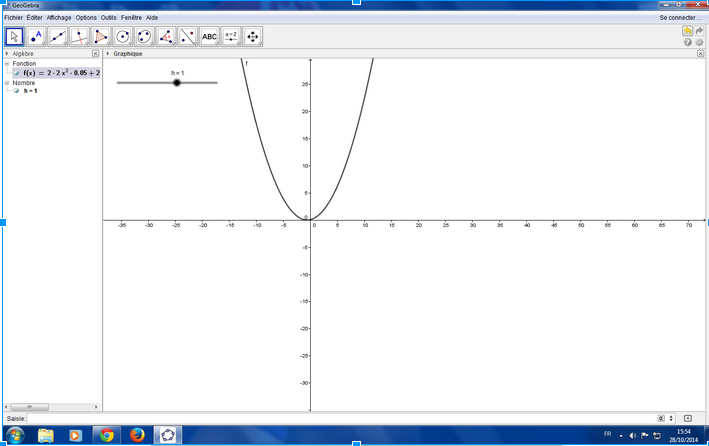Click the Se connecter link
This screenshot has width=709, height=446.
click(681, 18)
